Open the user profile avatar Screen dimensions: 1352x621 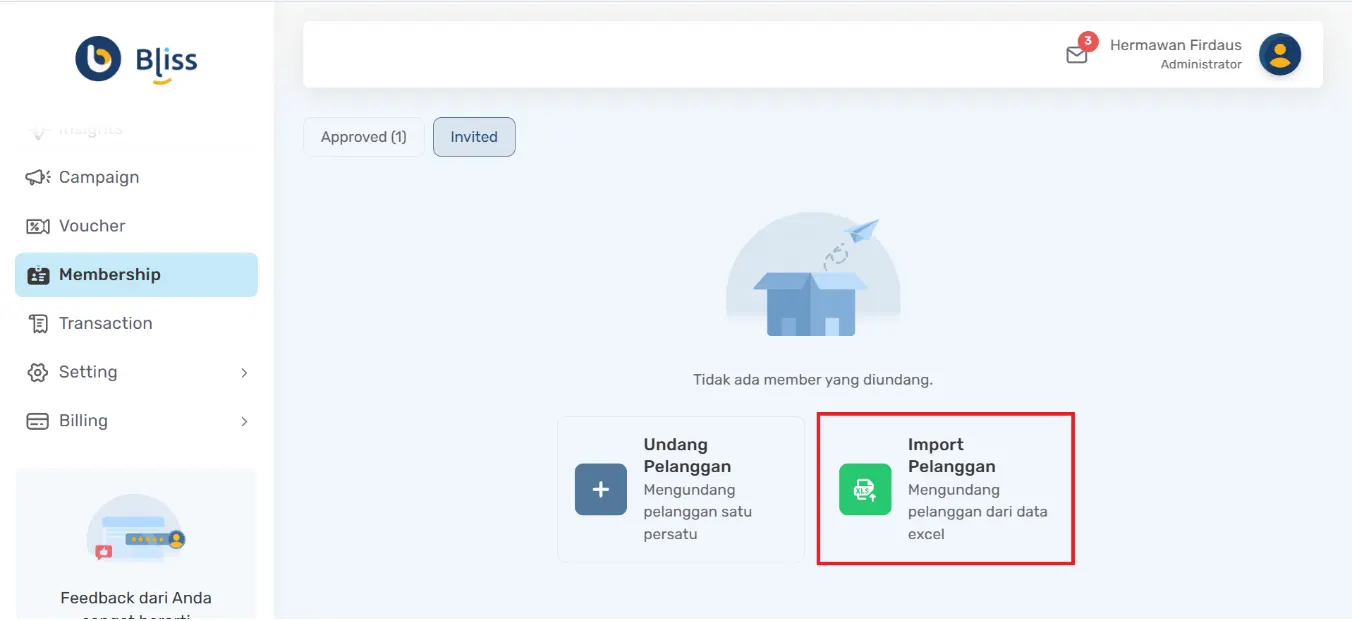[1280, 54]
